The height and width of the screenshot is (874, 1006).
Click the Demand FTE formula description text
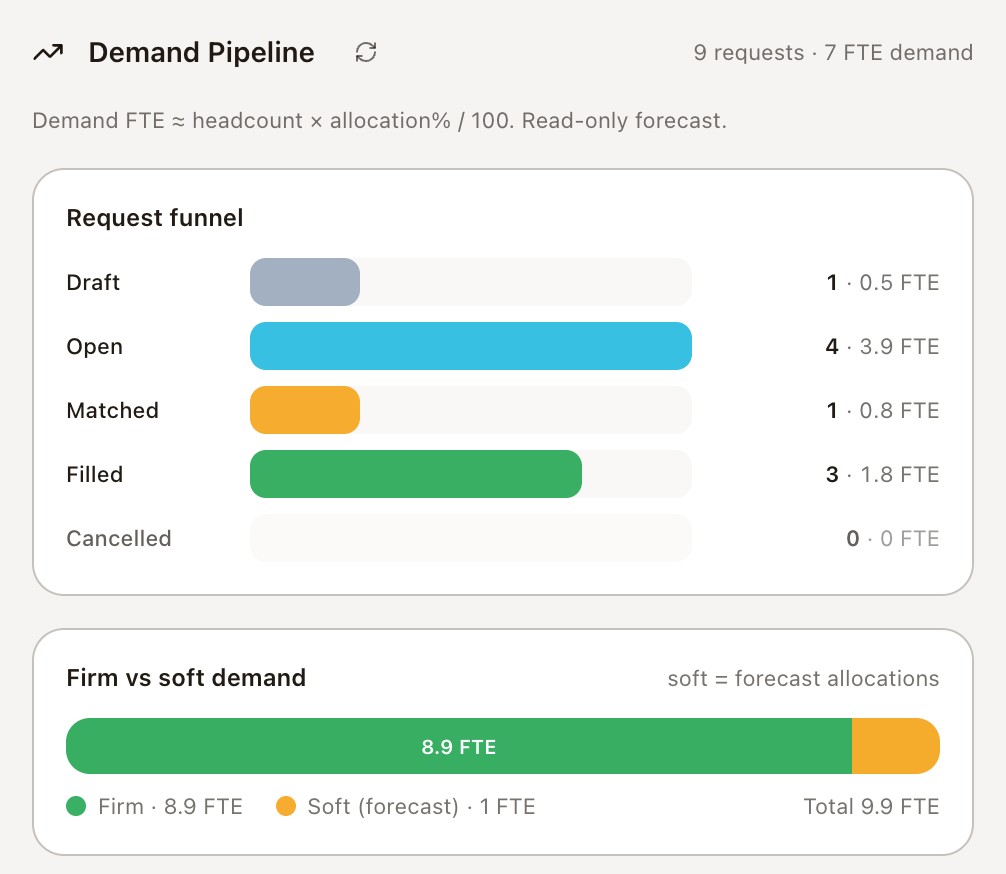click(379, 121)
